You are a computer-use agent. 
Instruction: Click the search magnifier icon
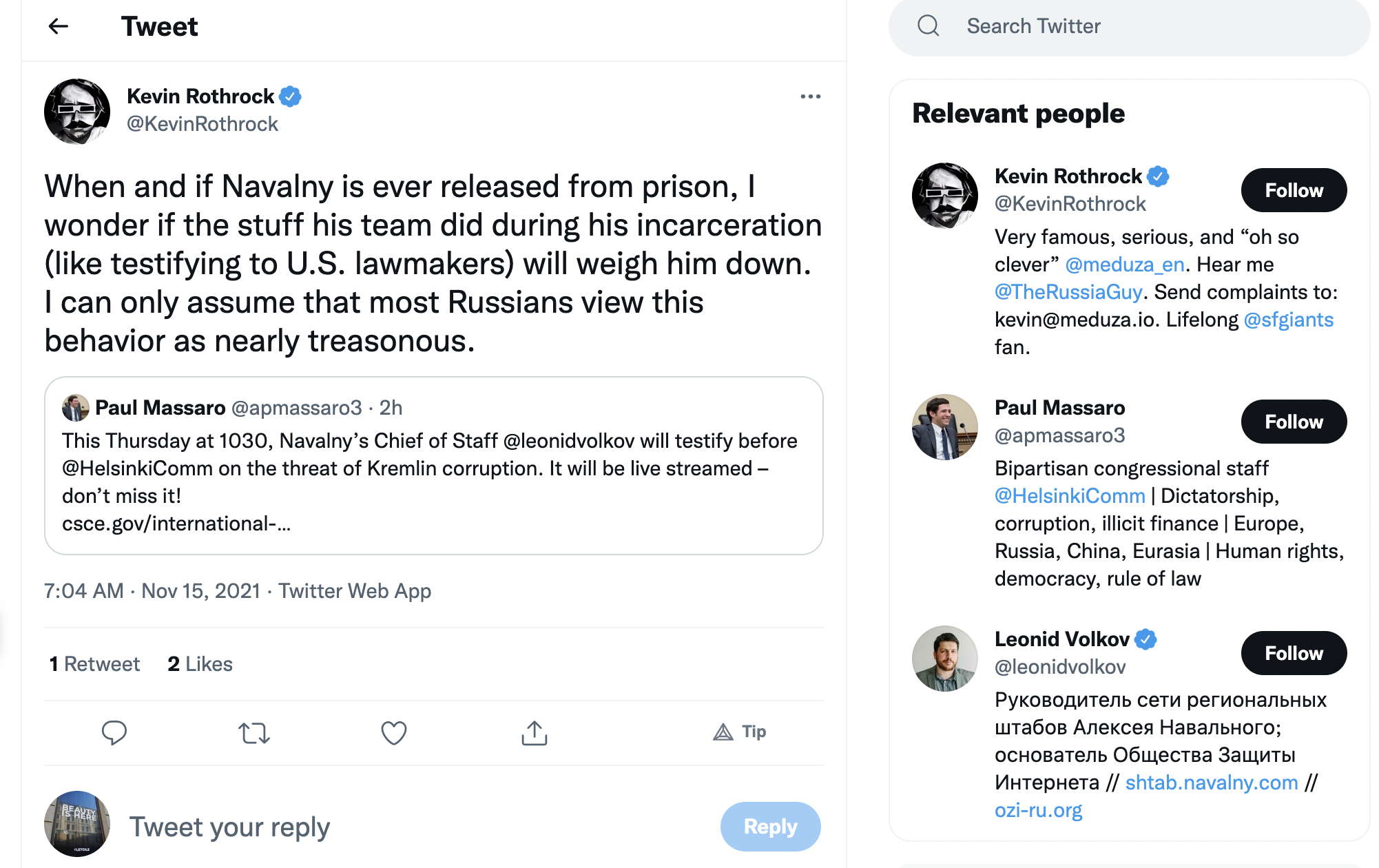coord(929,26)
